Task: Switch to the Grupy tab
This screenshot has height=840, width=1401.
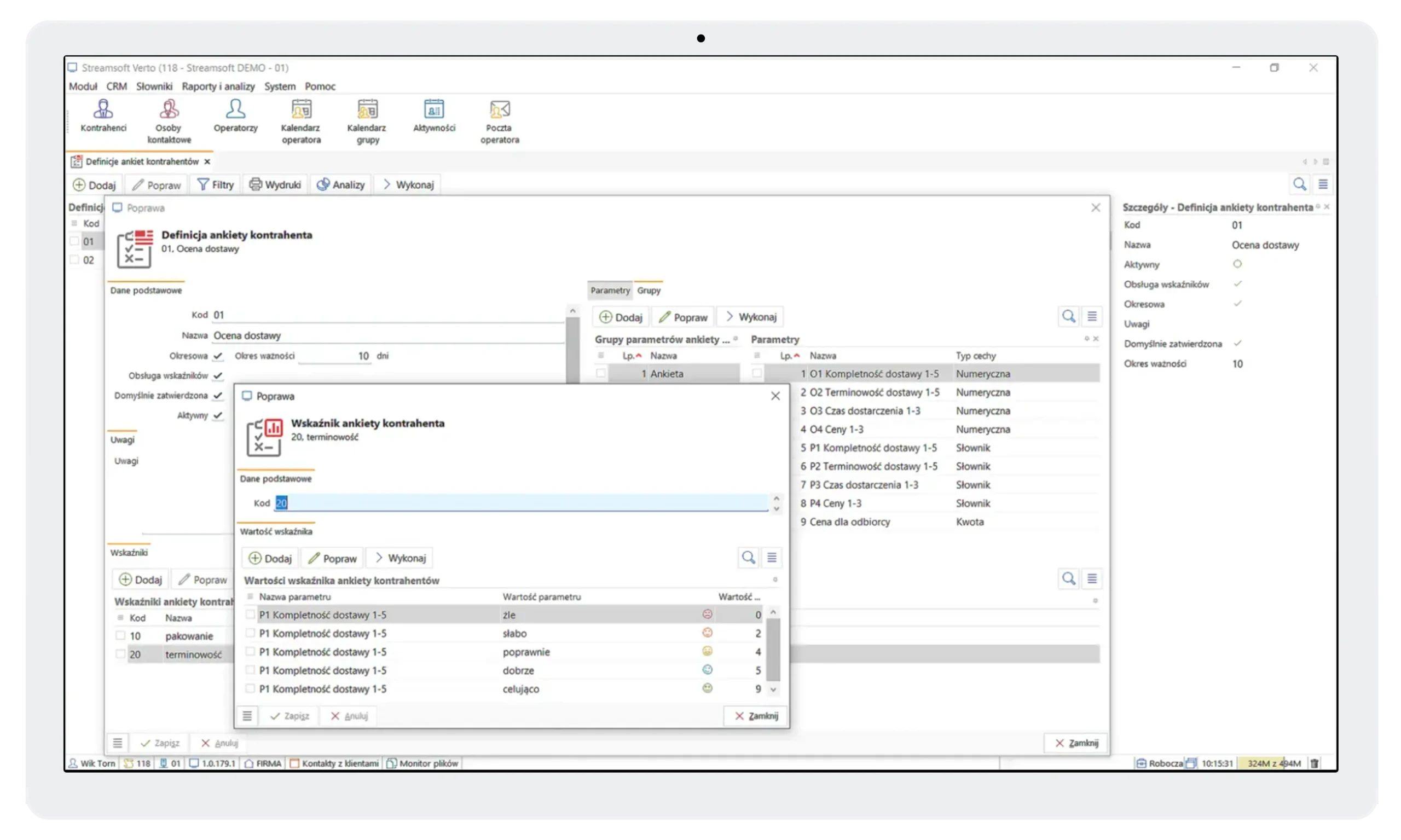Action: point(649,290)
